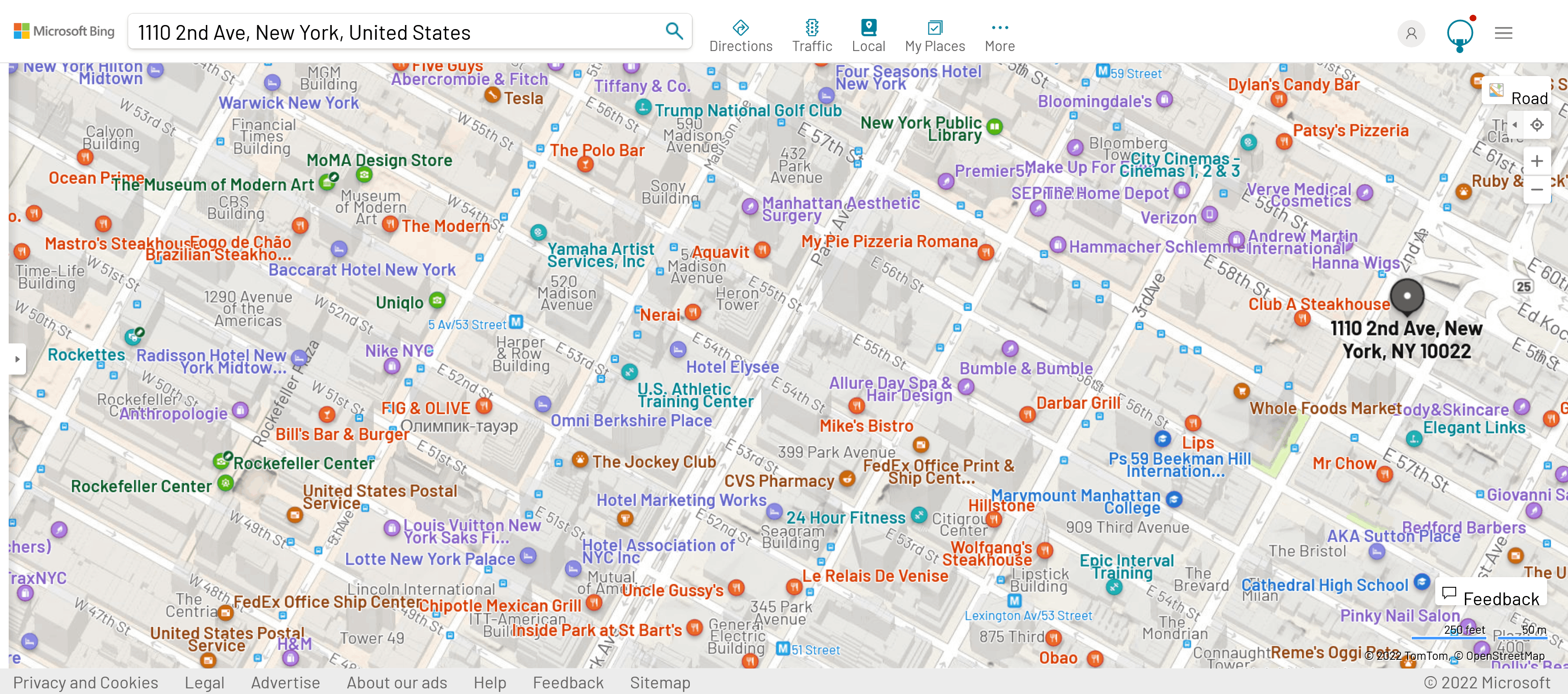Open My Places
Viewport: 1568px width, 694px height.
pyautogui.click(x=934, y=36)
